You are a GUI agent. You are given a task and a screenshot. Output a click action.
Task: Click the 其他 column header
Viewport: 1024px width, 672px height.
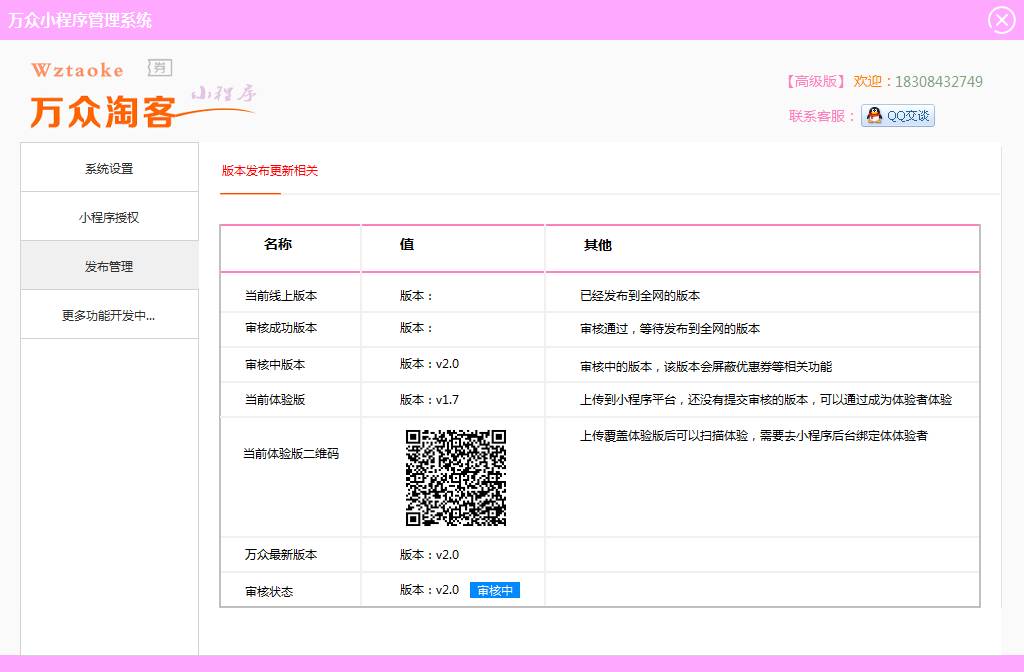(x=598, y=245)
